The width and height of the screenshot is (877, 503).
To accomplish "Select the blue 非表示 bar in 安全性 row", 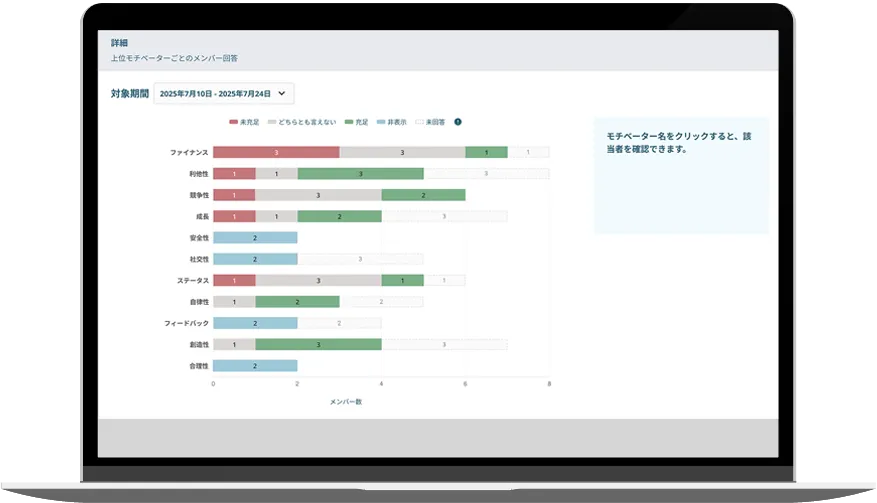I will pyautogui.click(x=255, y=238).
